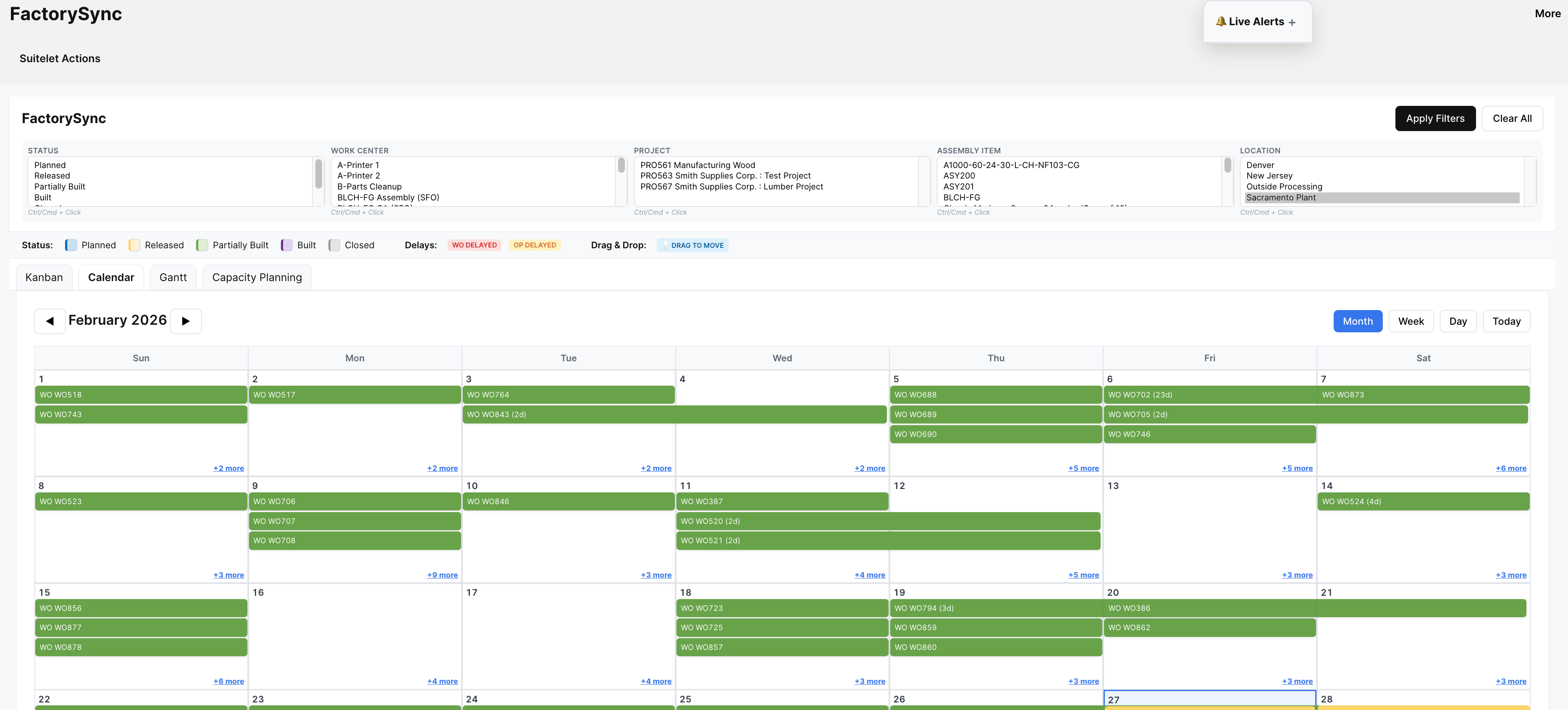Screen dimensions: 1568x710
Task: Click the Apply Filters button
Action: tap(1435, 118)
